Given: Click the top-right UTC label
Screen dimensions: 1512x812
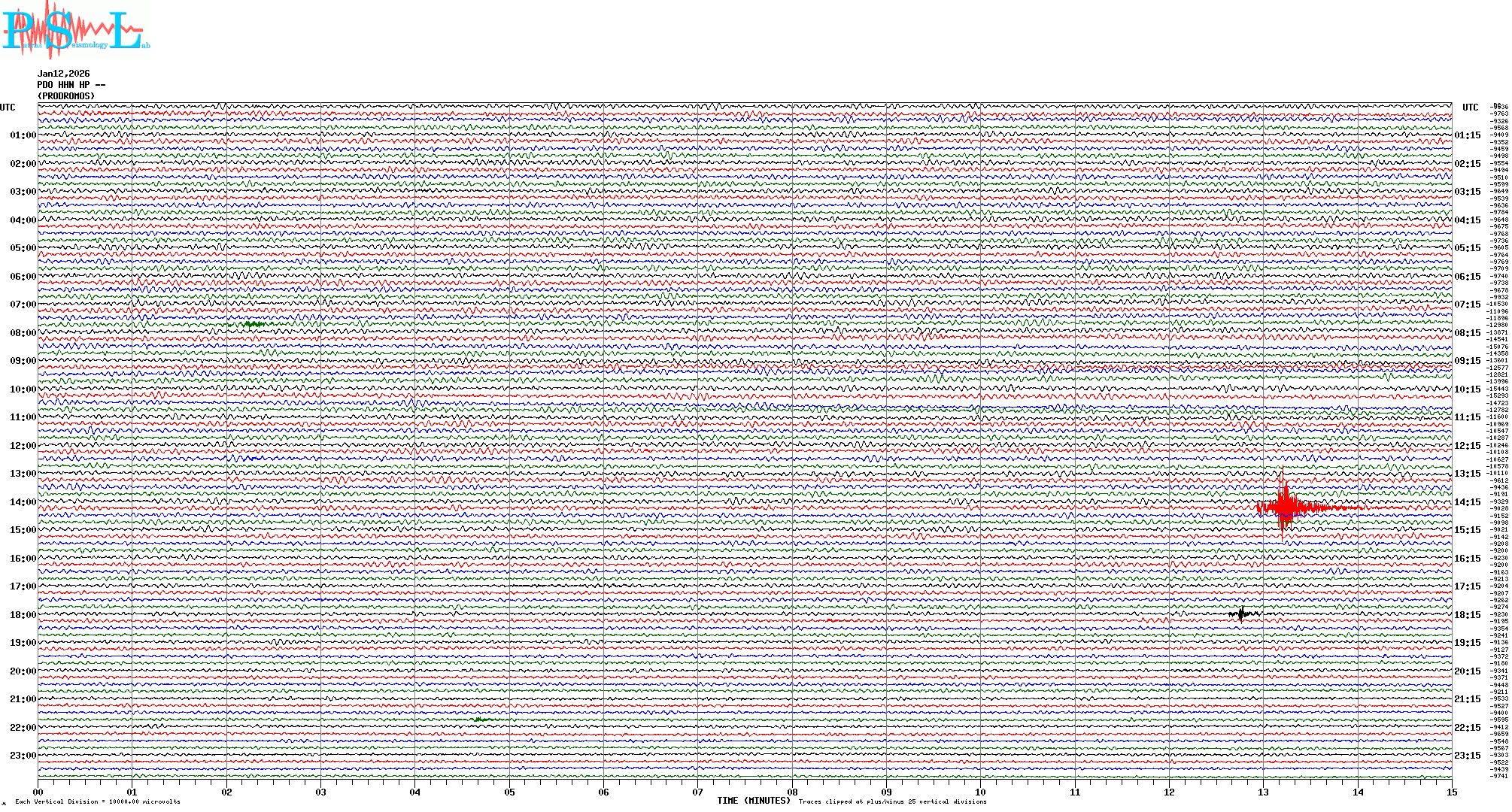Looking at the screenshot, I should point(1470,108).
